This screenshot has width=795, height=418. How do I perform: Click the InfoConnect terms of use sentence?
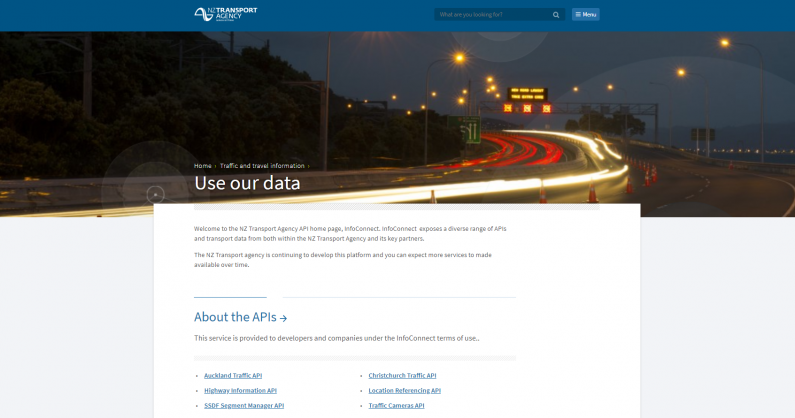tap(337, 338)
